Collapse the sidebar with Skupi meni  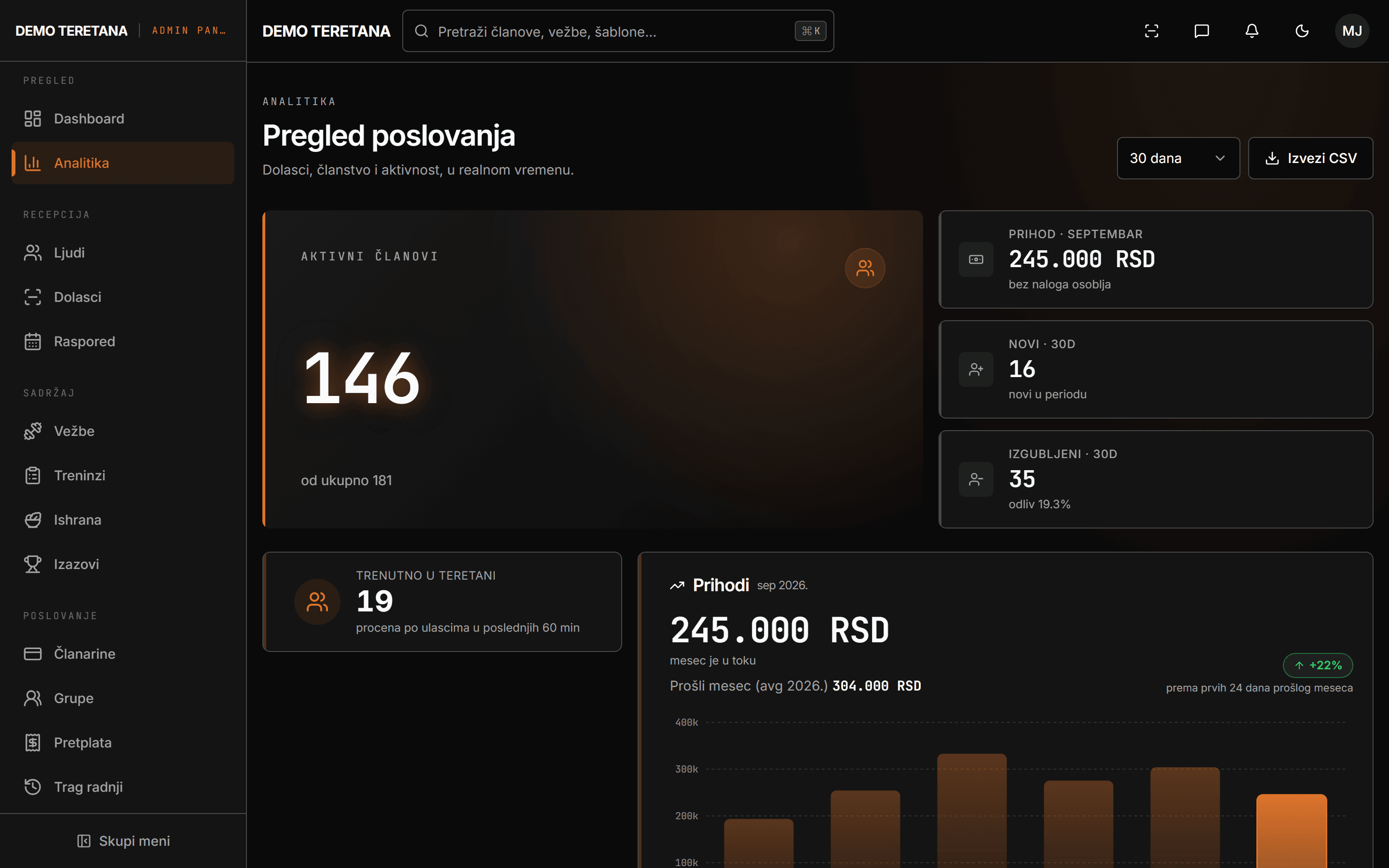[x=123, y=841]
